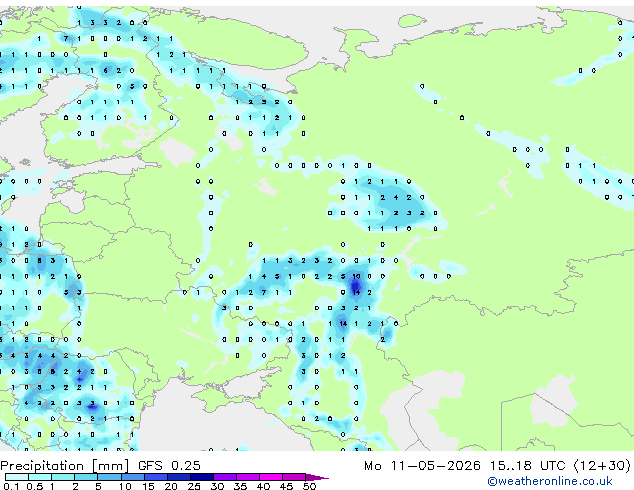The width and height of the screenshot is (634, 490).
Task: Click the 1–2 mm legend swatch
Action: coord(63,477)
